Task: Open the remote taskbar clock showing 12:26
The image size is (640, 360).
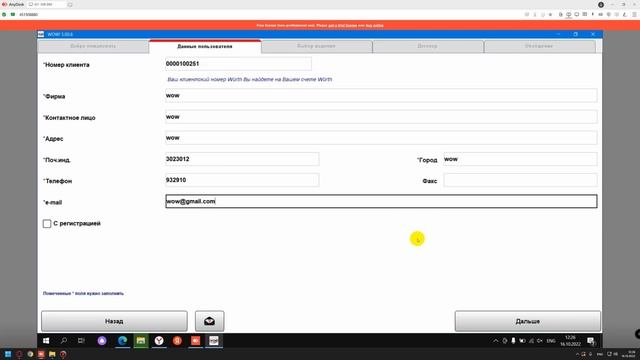Action: click(570, 341)
